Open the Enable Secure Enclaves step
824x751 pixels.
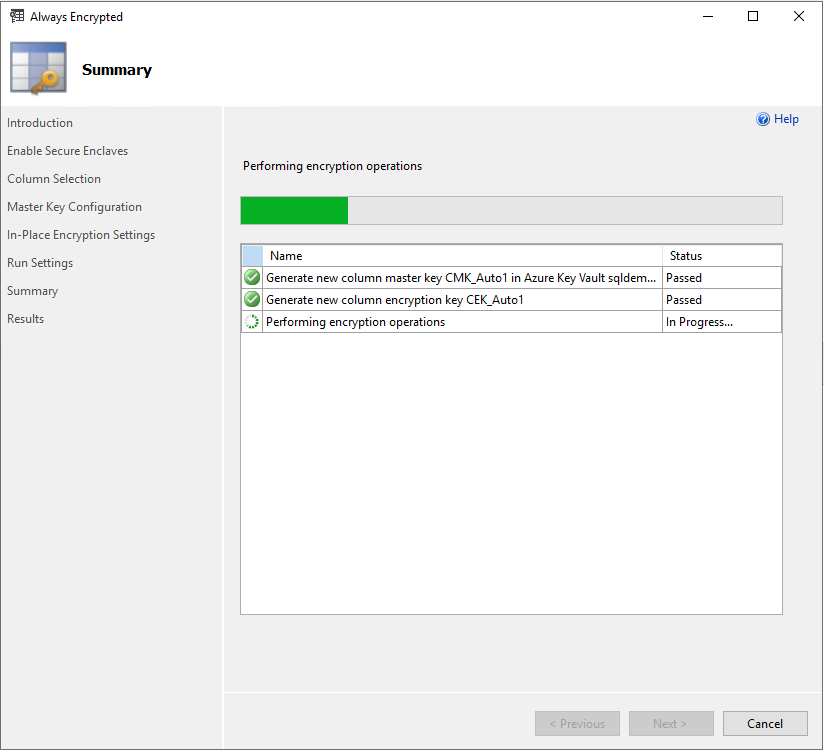click(67, 151)
